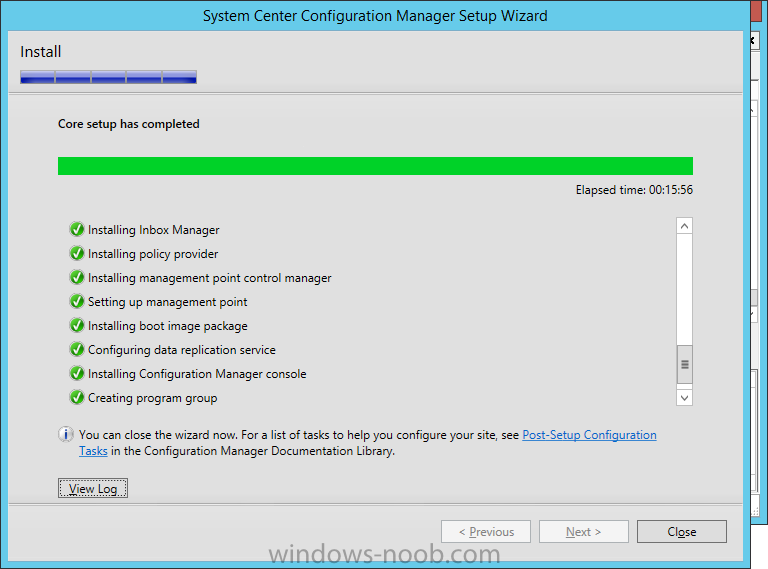The height and width of the screenshot is (569, 768).
Task: Click scroll down arrow in task list
Action: coord(684,398)
